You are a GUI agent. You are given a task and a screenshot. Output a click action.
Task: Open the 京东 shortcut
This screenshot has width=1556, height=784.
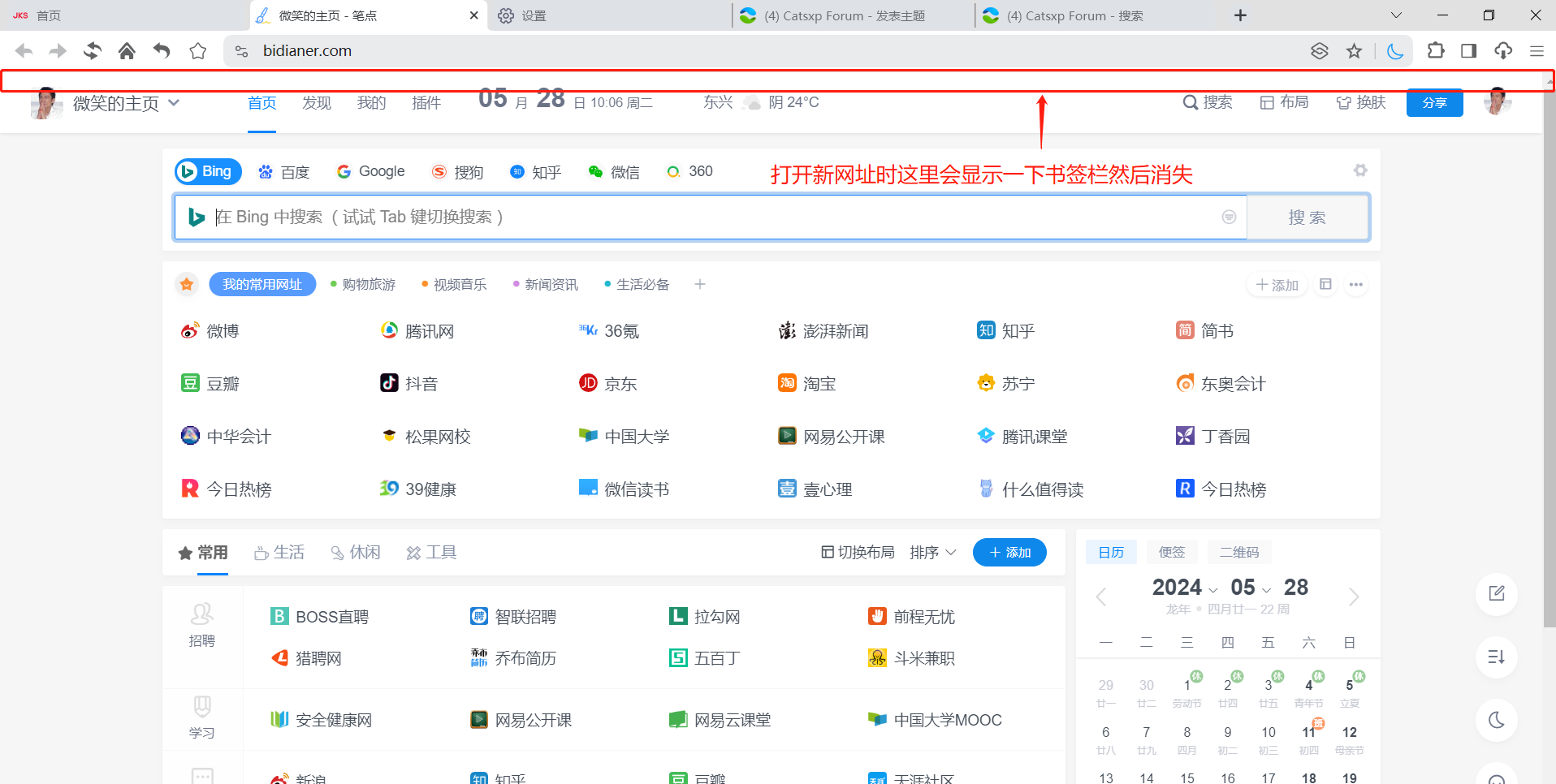click(608, 384)
